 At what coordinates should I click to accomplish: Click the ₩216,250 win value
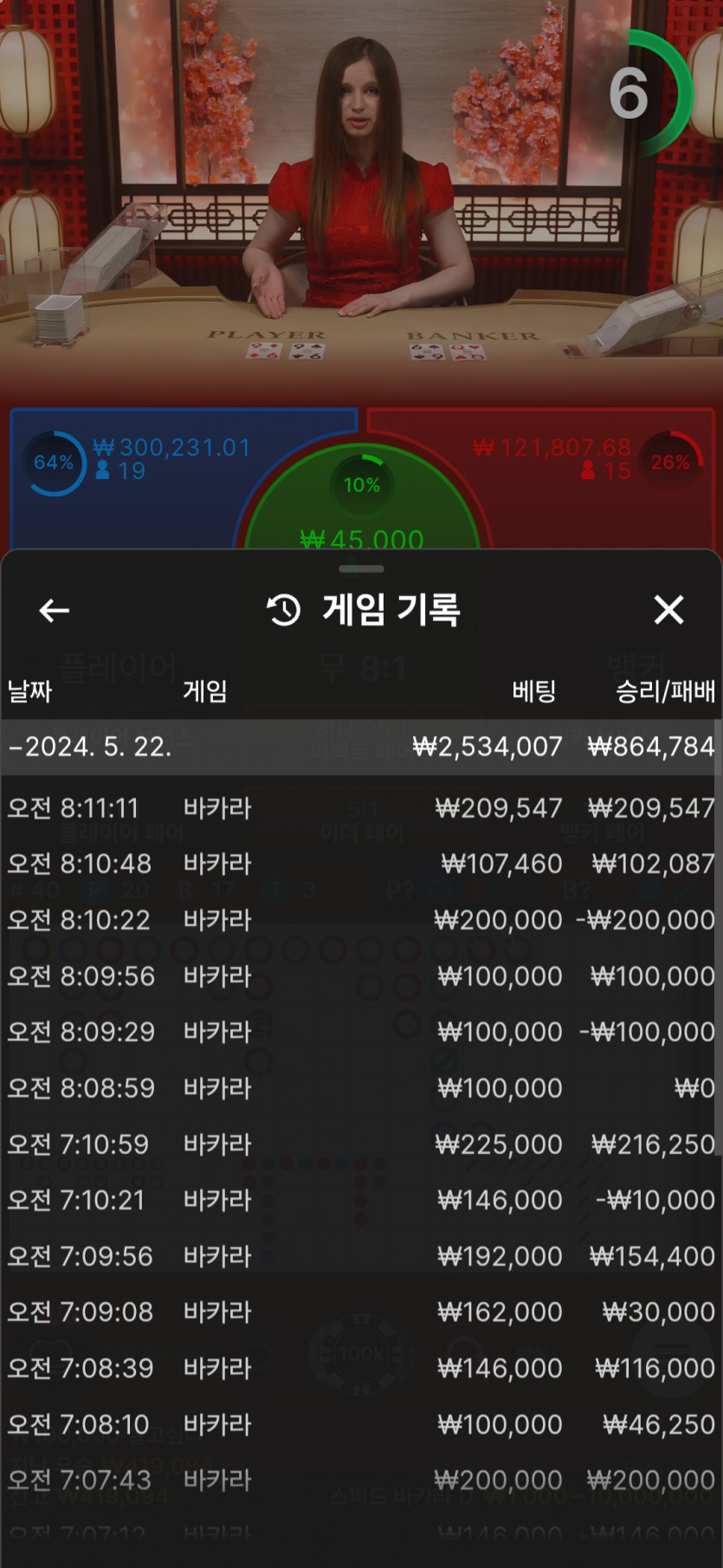(654, 1144)
